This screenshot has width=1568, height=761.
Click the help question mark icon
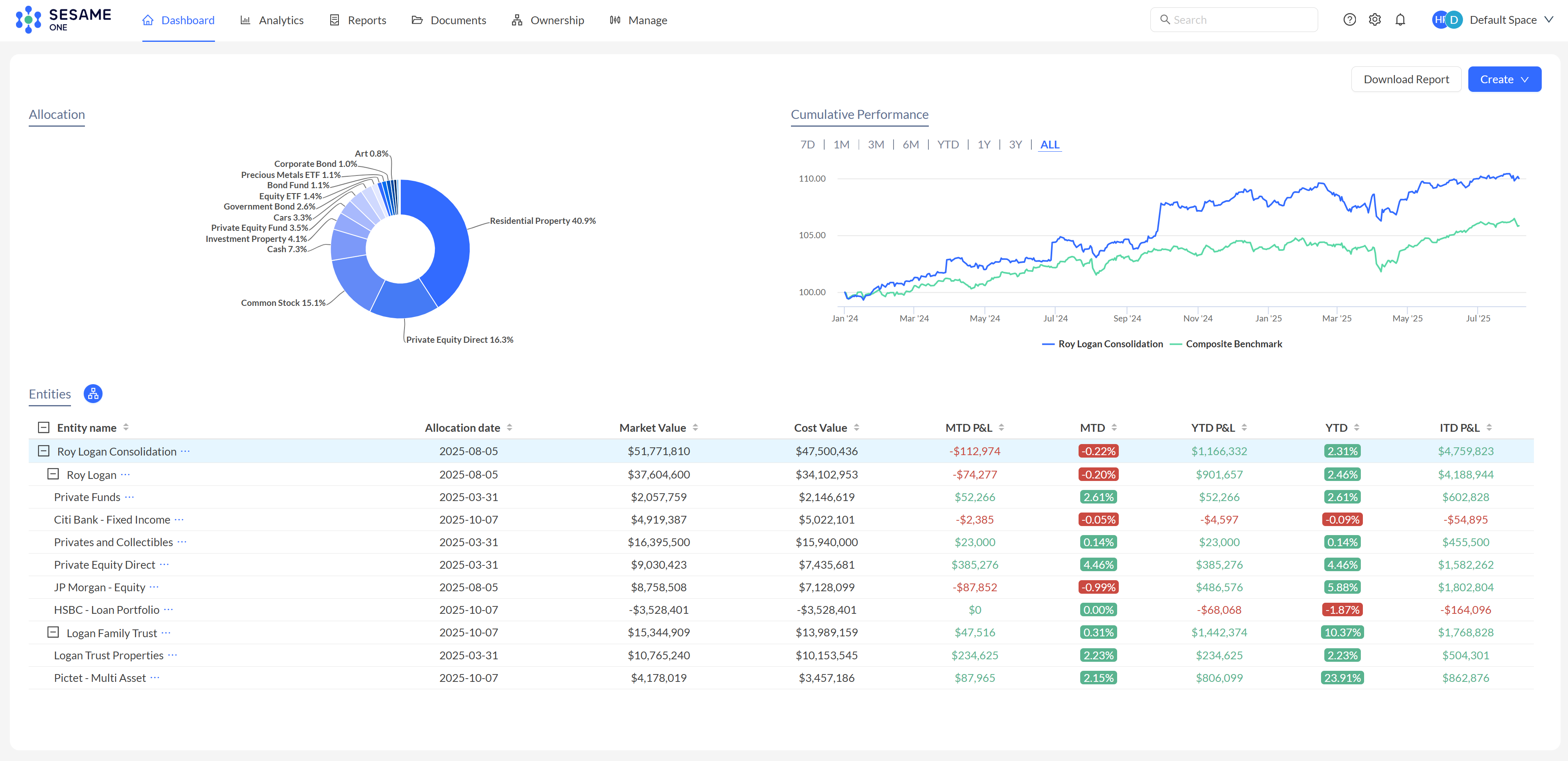[1349, 20]
